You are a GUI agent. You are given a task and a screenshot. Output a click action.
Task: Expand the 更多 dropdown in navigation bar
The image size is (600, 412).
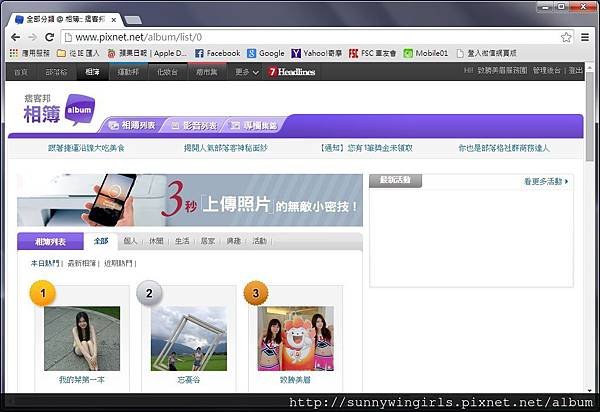pyautogui.click(x=247, y=72)
